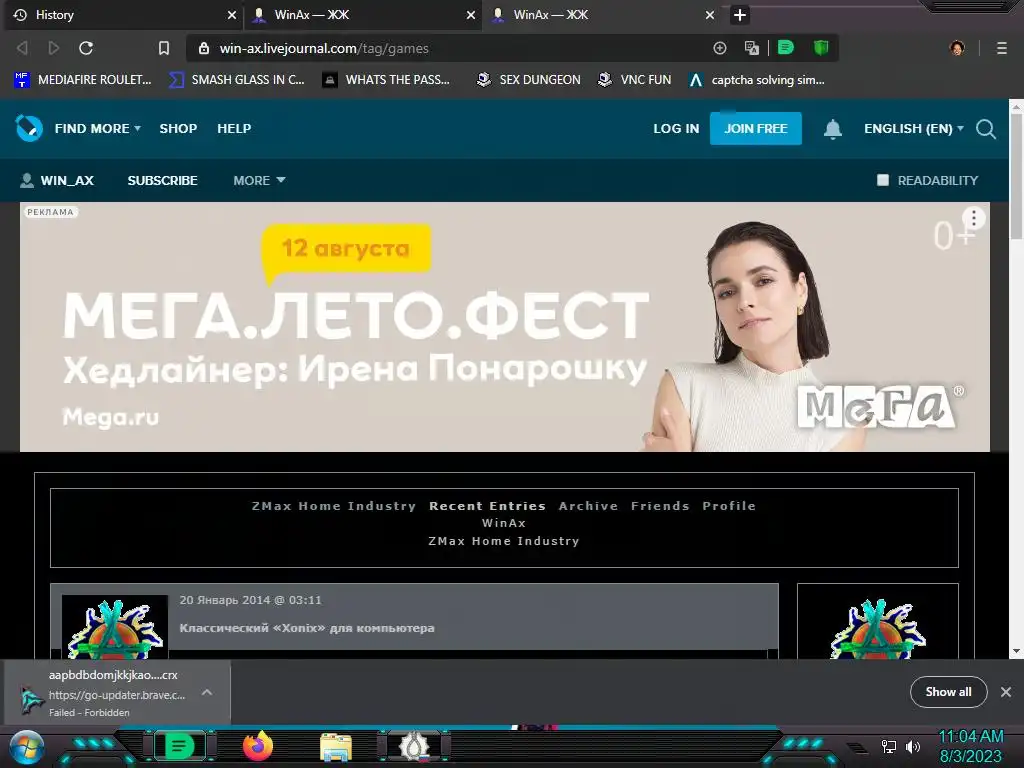The width and height of the screenshot is (1024, 768).
Task: Open Recent Entries in journal nav
Action: tap(487, 506)
